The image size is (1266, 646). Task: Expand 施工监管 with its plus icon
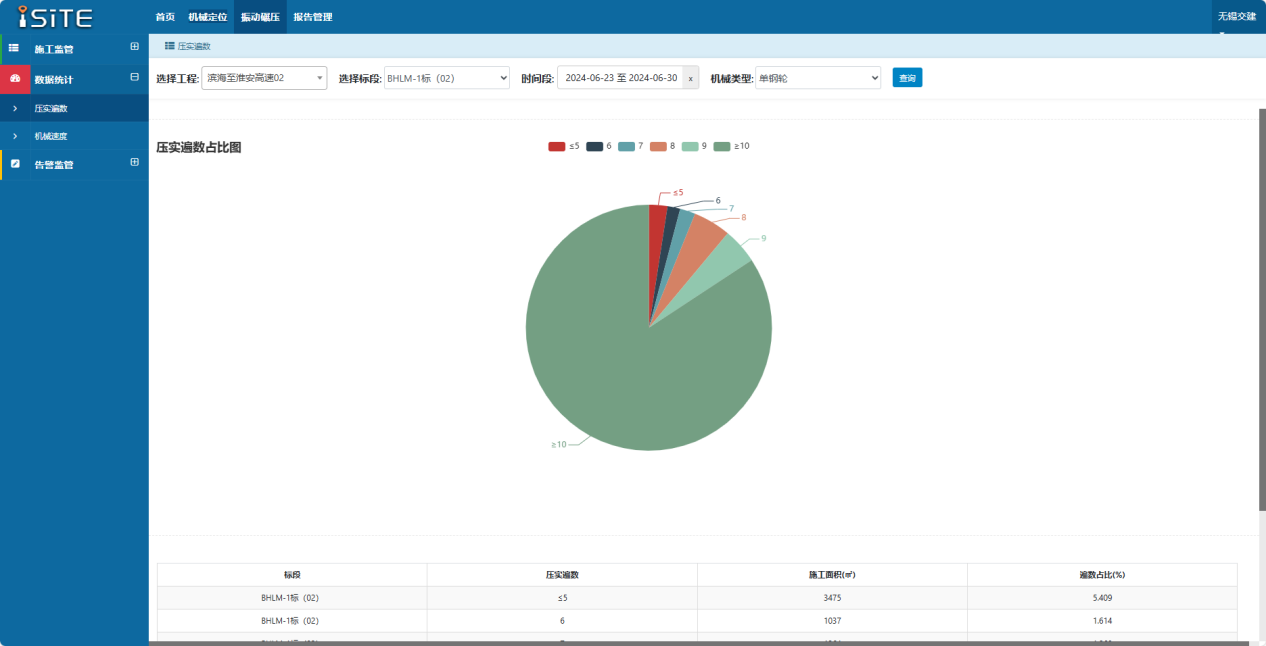(135, 47)
